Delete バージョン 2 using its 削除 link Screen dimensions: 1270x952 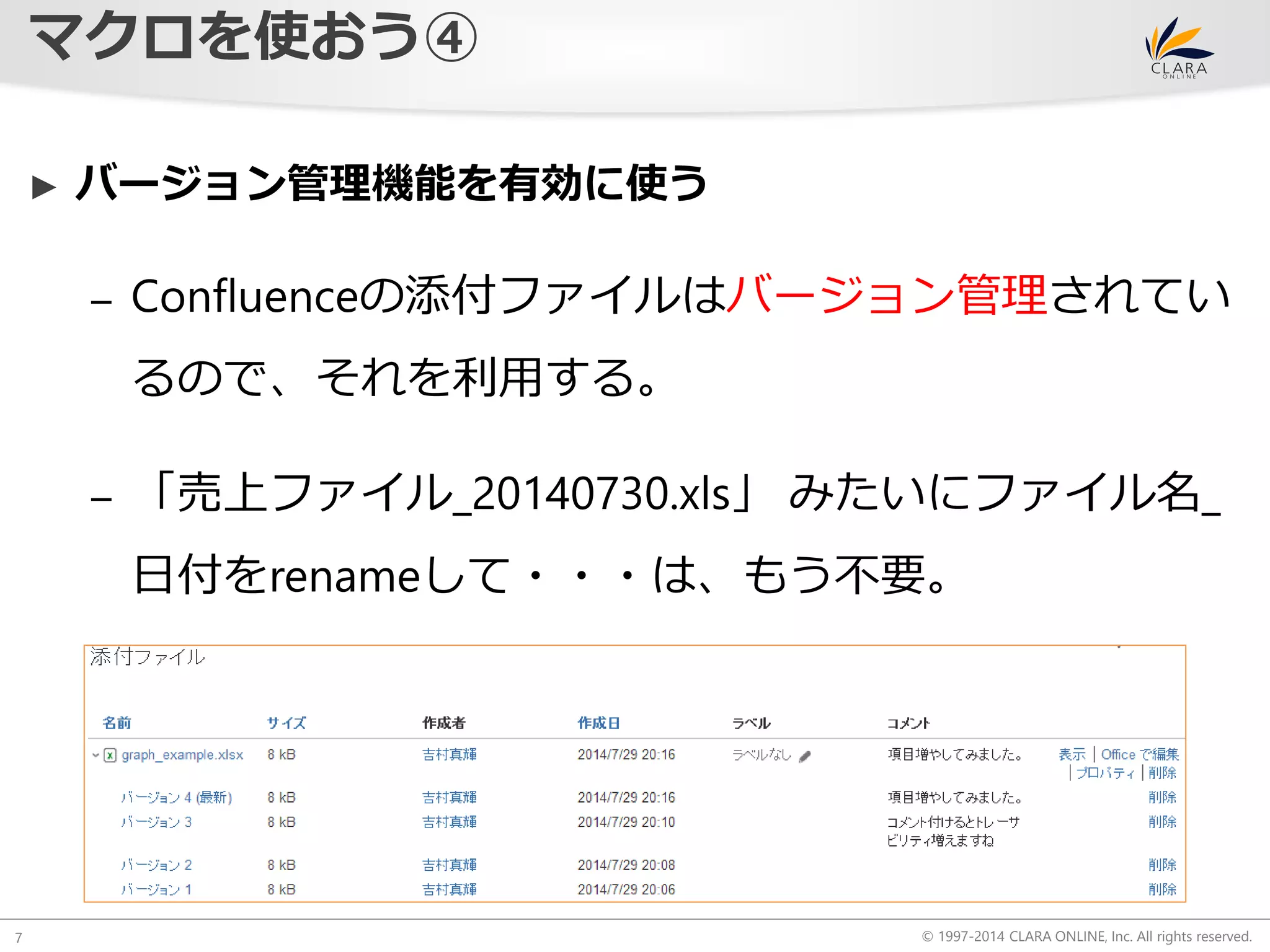coord(1162,865)
